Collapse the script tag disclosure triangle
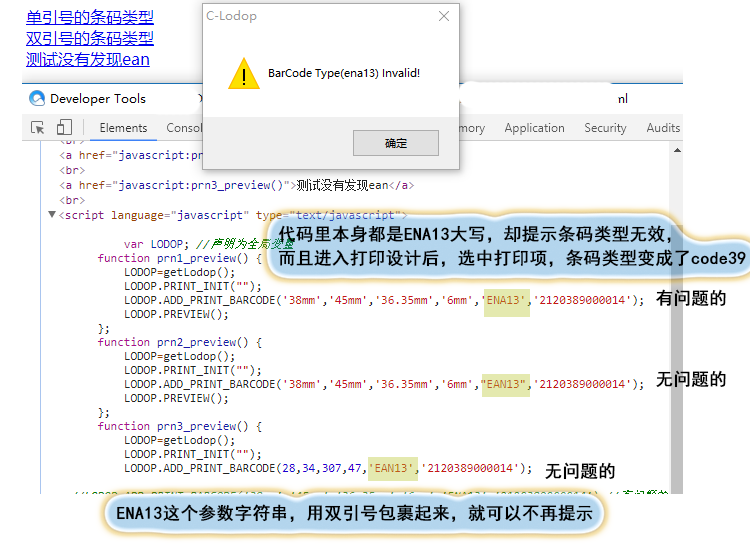Image resolution: width=750 pixels, height=545 pixels. pyautogui.click(x=52, y=215)
